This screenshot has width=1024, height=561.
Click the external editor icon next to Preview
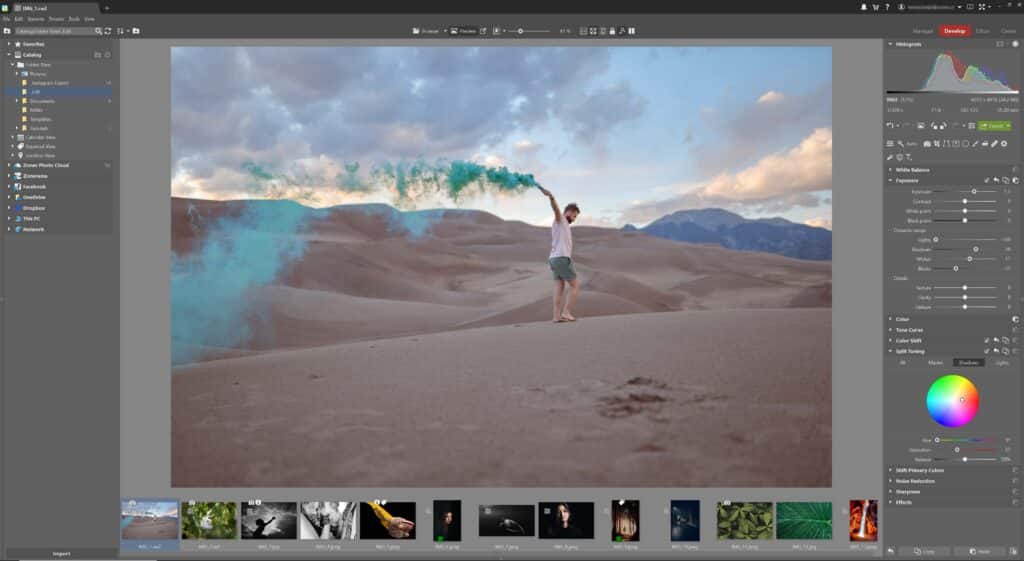click(x=483, y=31)
